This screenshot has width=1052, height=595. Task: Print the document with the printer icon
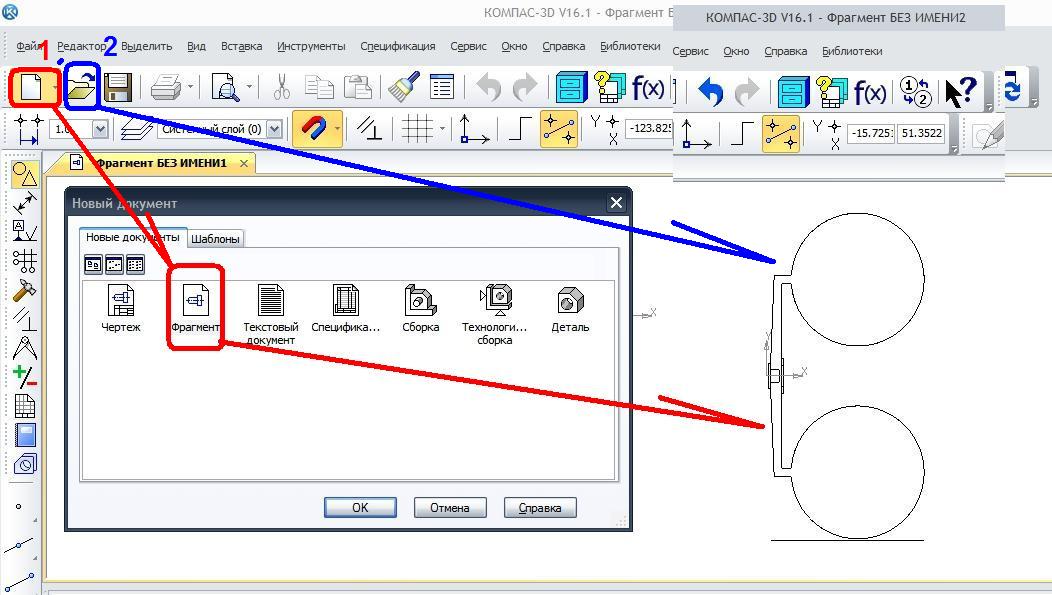[x=165, y=87]
